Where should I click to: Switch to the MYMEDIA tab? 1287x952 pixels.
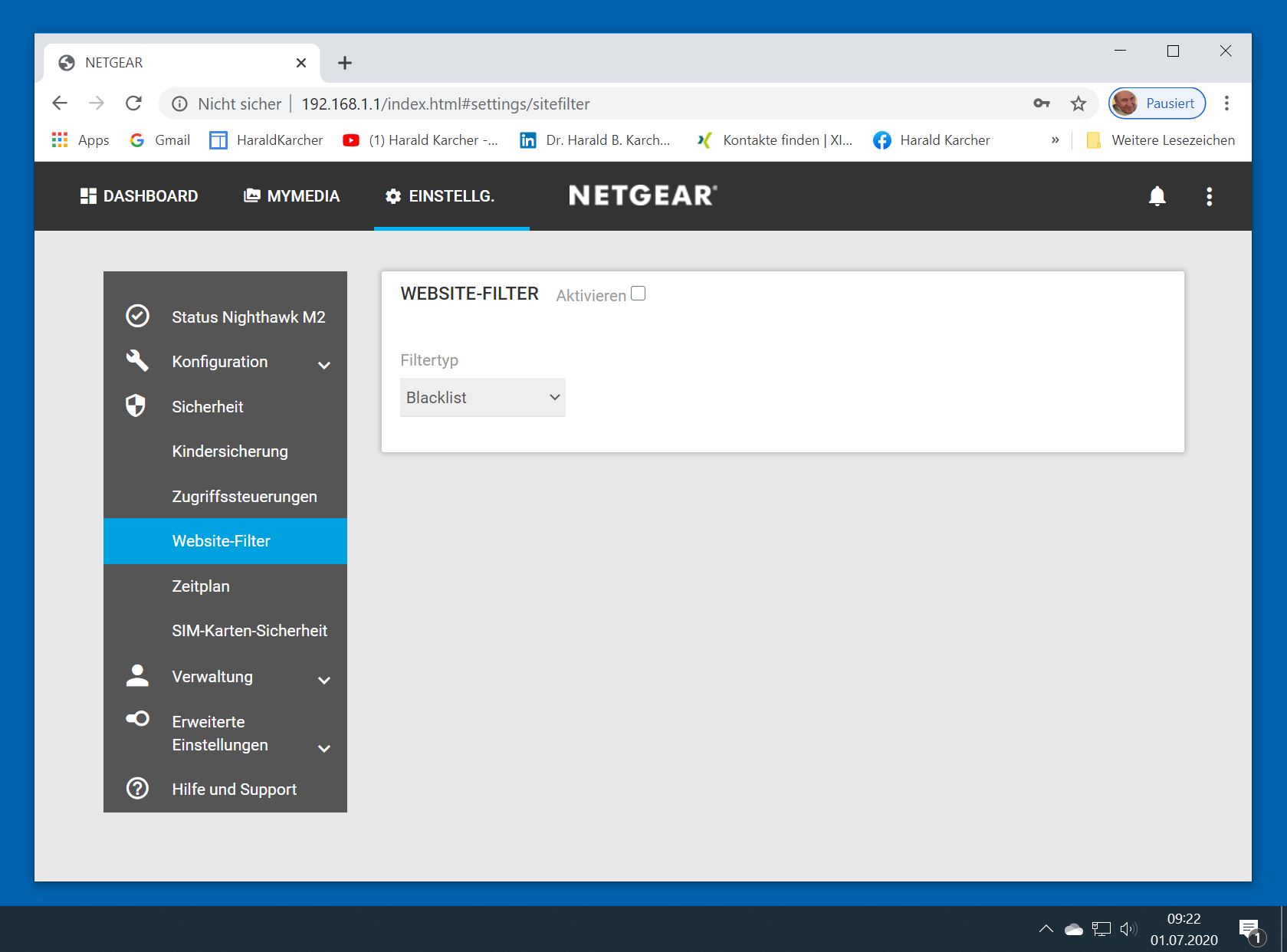(x=291, y=196)
